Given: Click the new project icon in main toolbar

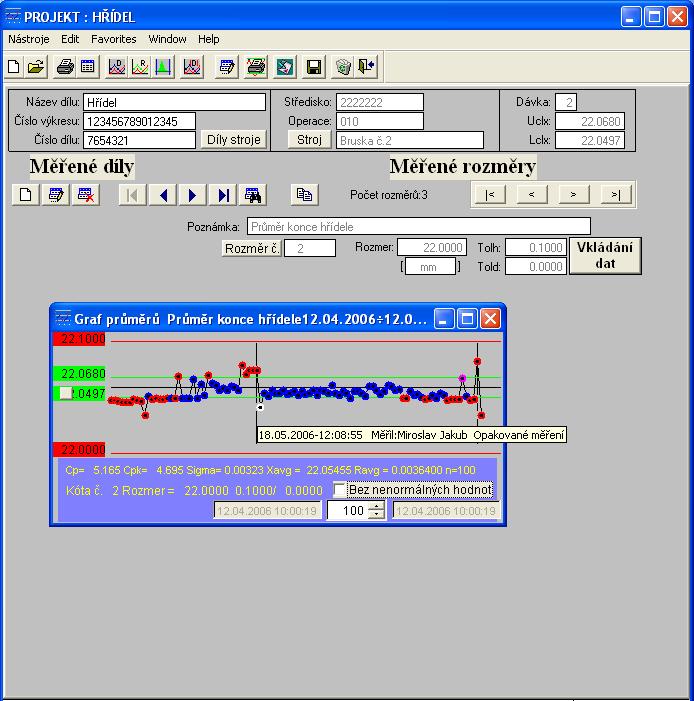Looking at the screenshot, I should click(x=14, y=67).
